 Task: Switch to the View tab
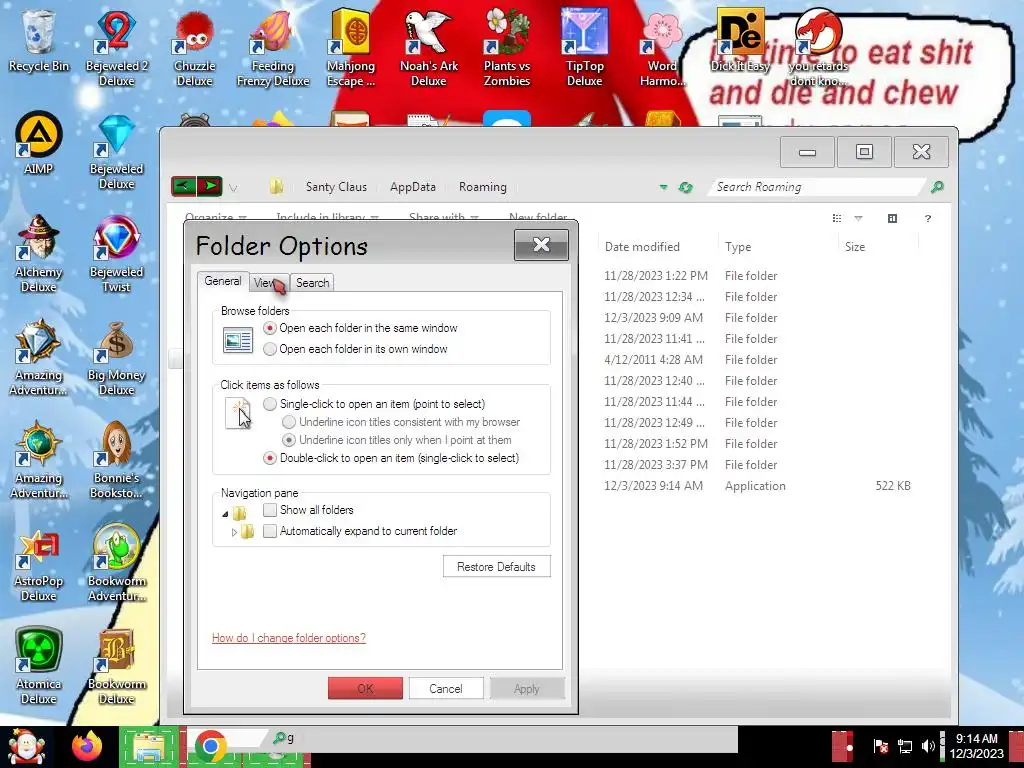(x=268, y=282)
